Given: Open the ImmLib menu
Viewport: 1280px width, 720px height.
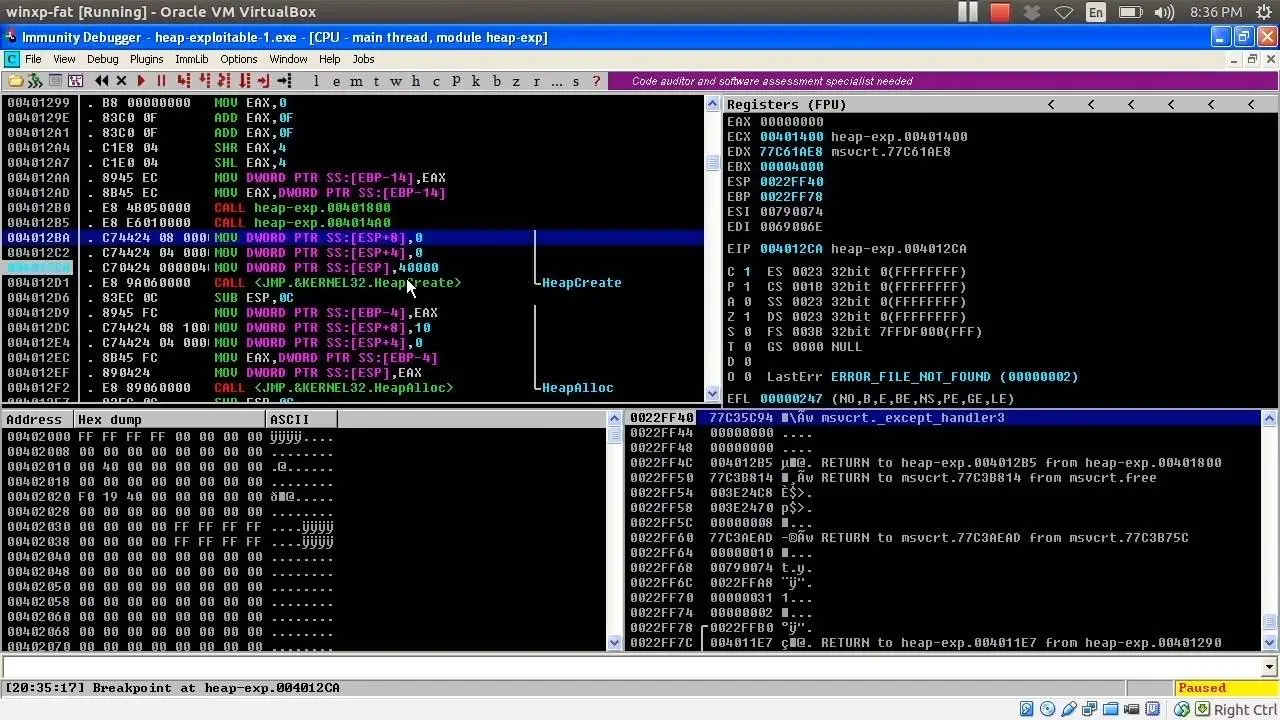Looking at the screenshot, I should pos(191,59).
